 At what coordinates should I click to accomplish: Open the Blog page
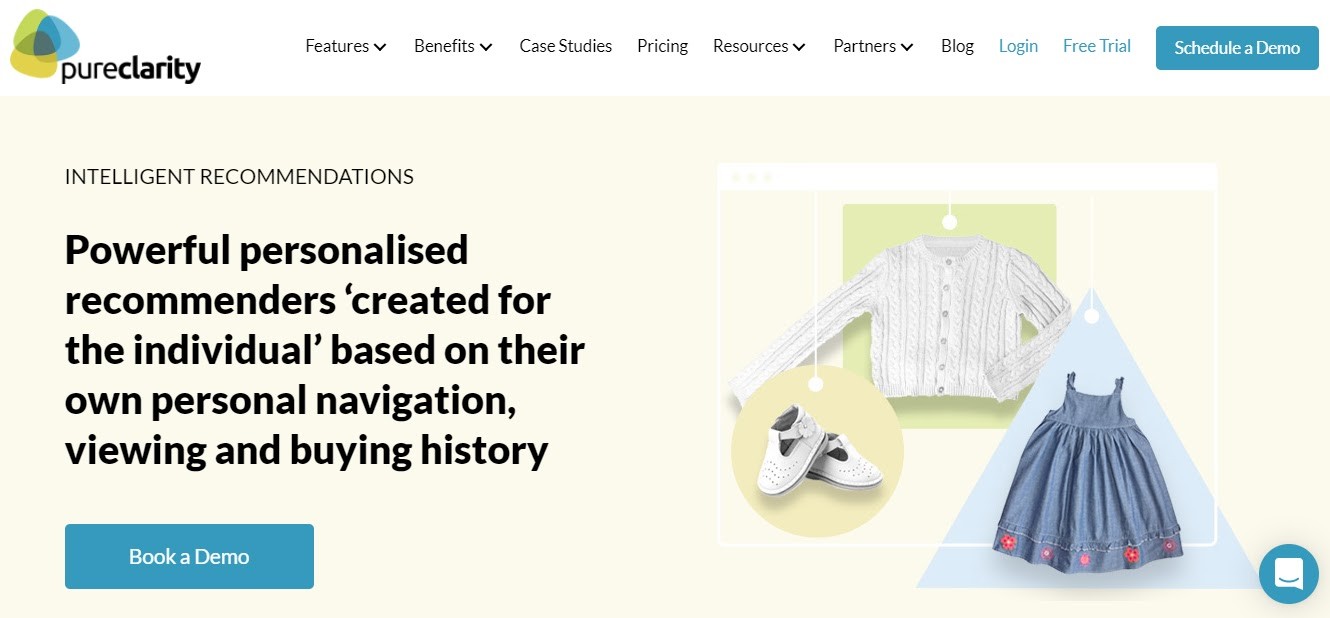pos(957,46)
